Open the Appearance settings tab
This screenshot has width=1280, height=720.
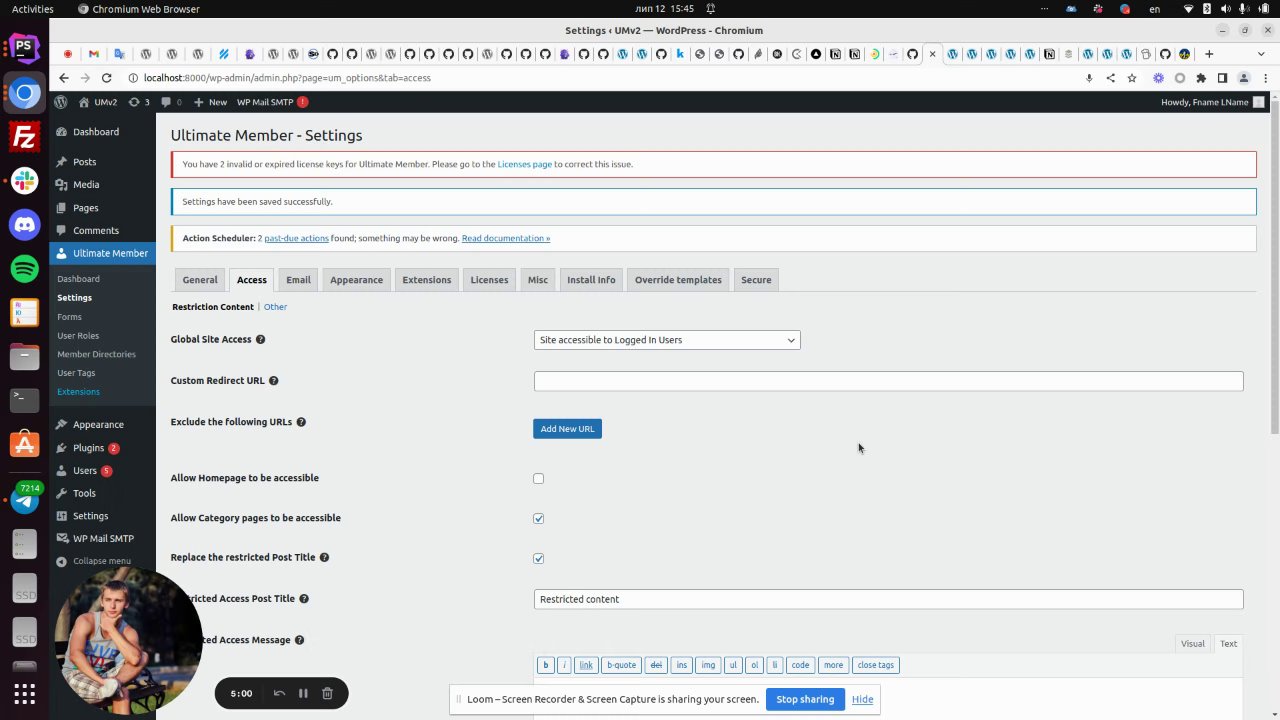tap(357, 280)
